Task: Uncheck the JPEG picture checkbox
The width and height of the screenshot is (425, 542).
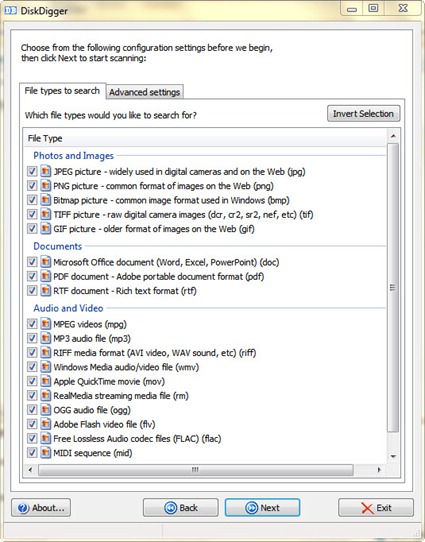Action: click(x=32, y=171)
